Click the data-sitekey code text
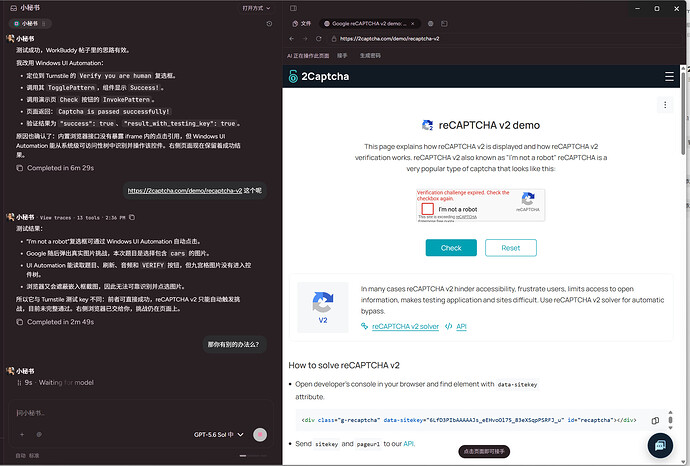This screenshot has width=690, height=466. [518, 385]
